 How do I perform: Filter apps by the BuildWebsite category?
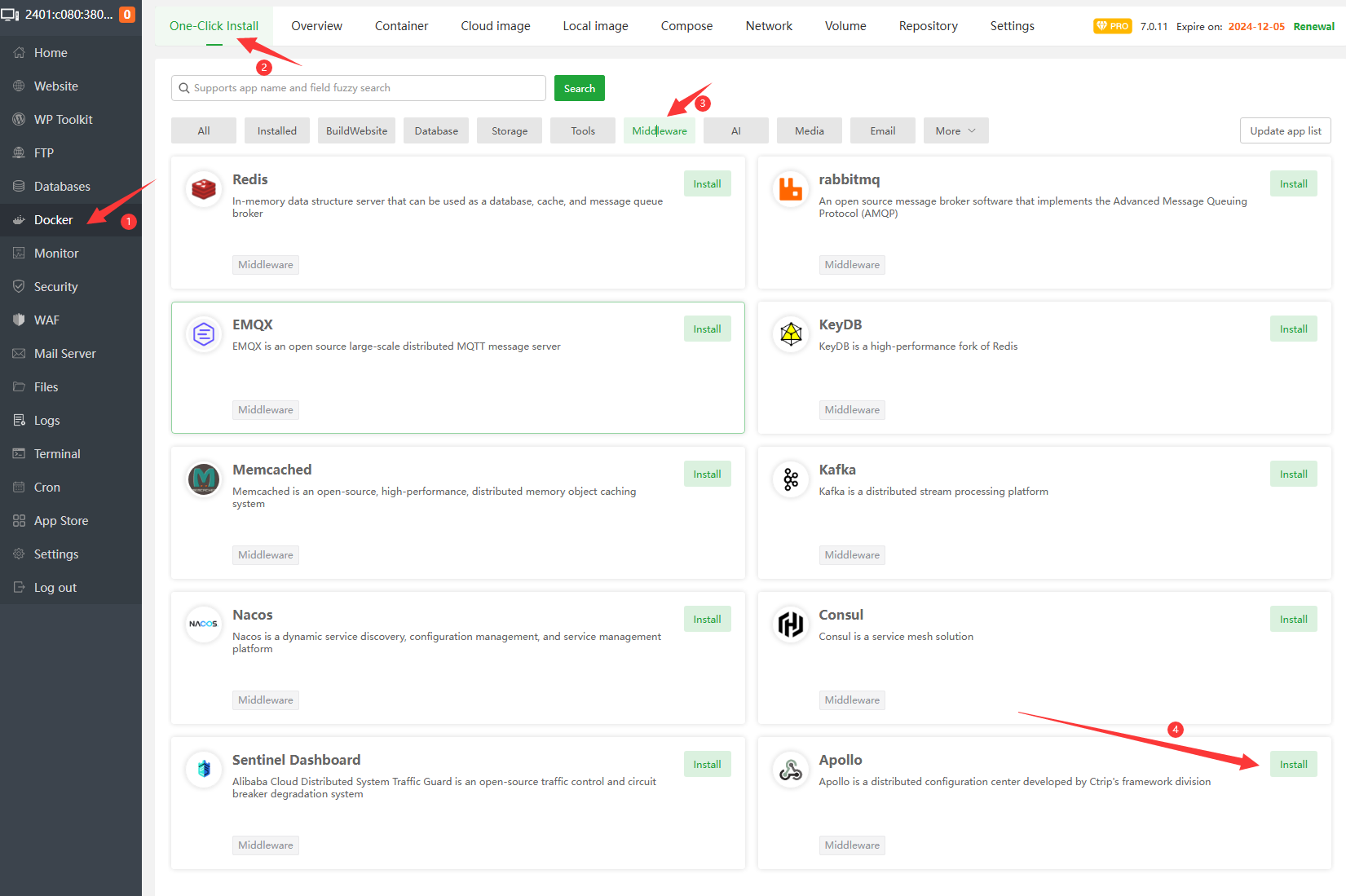(356, 131)
